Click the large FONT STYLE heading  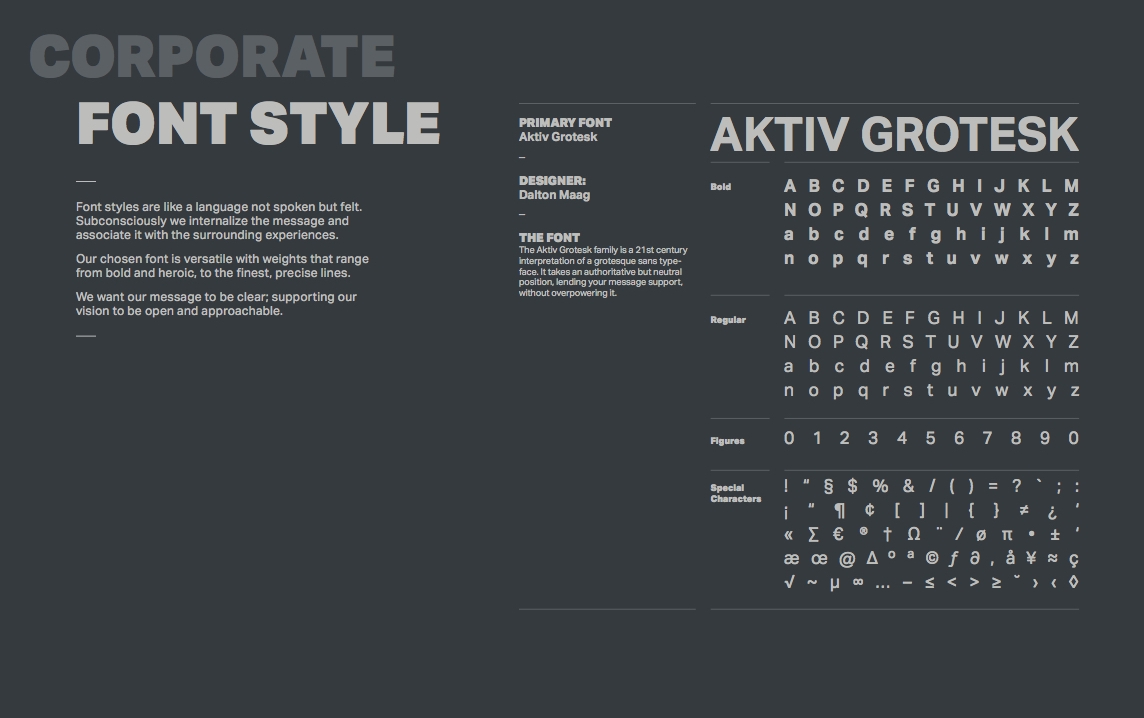(258, 123)
